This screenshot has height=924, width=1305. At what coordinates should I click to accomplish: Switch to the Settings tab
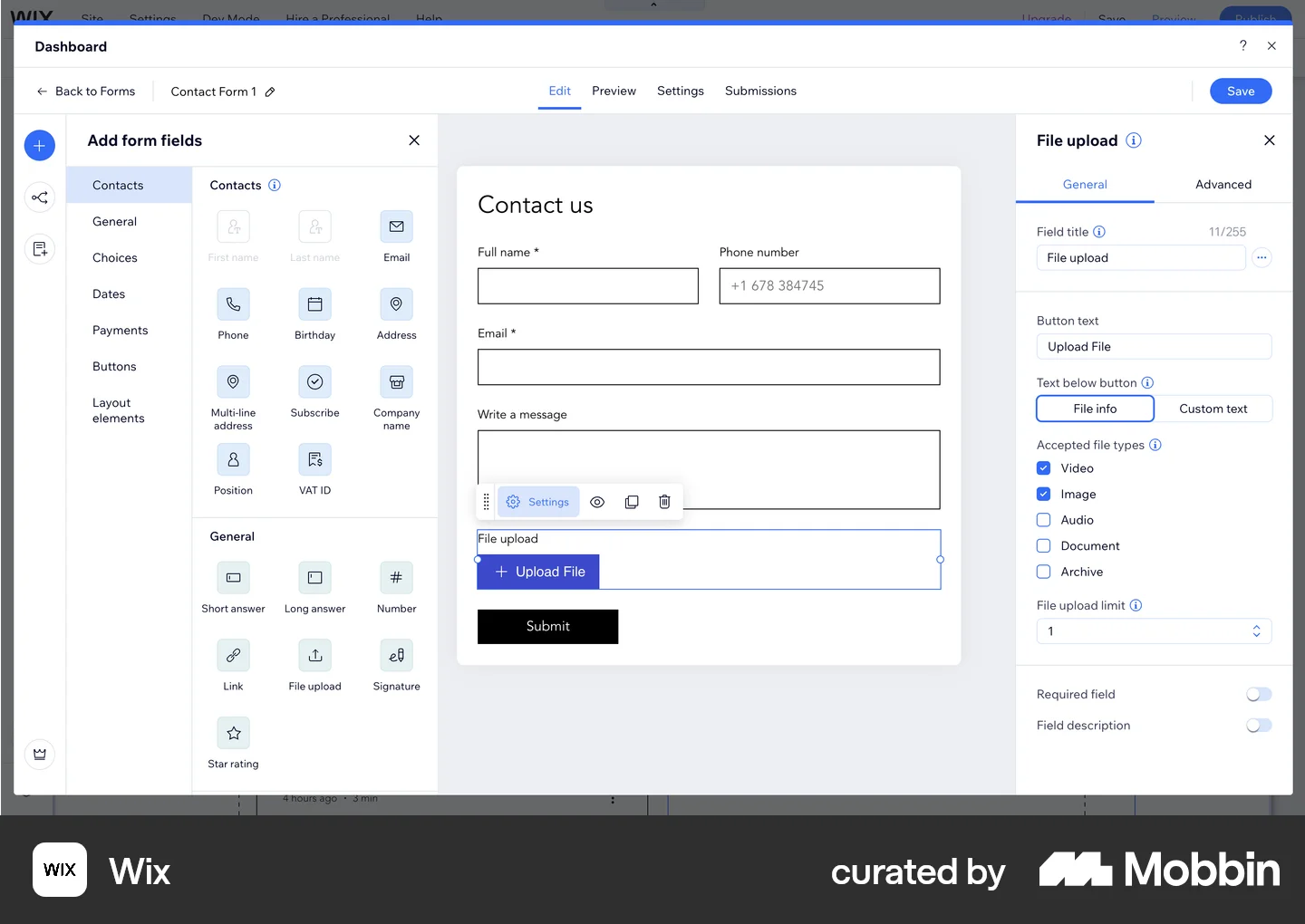pos(681,91)
